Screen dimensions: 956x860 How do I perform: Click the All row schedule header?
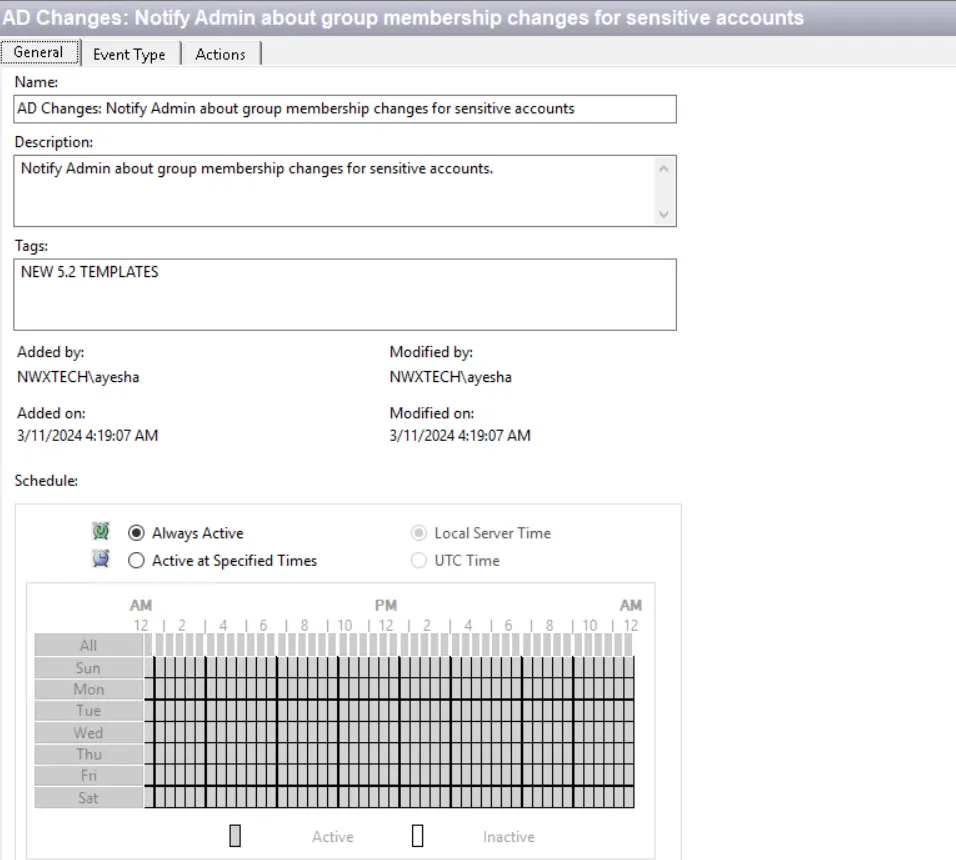pos(88,645)
